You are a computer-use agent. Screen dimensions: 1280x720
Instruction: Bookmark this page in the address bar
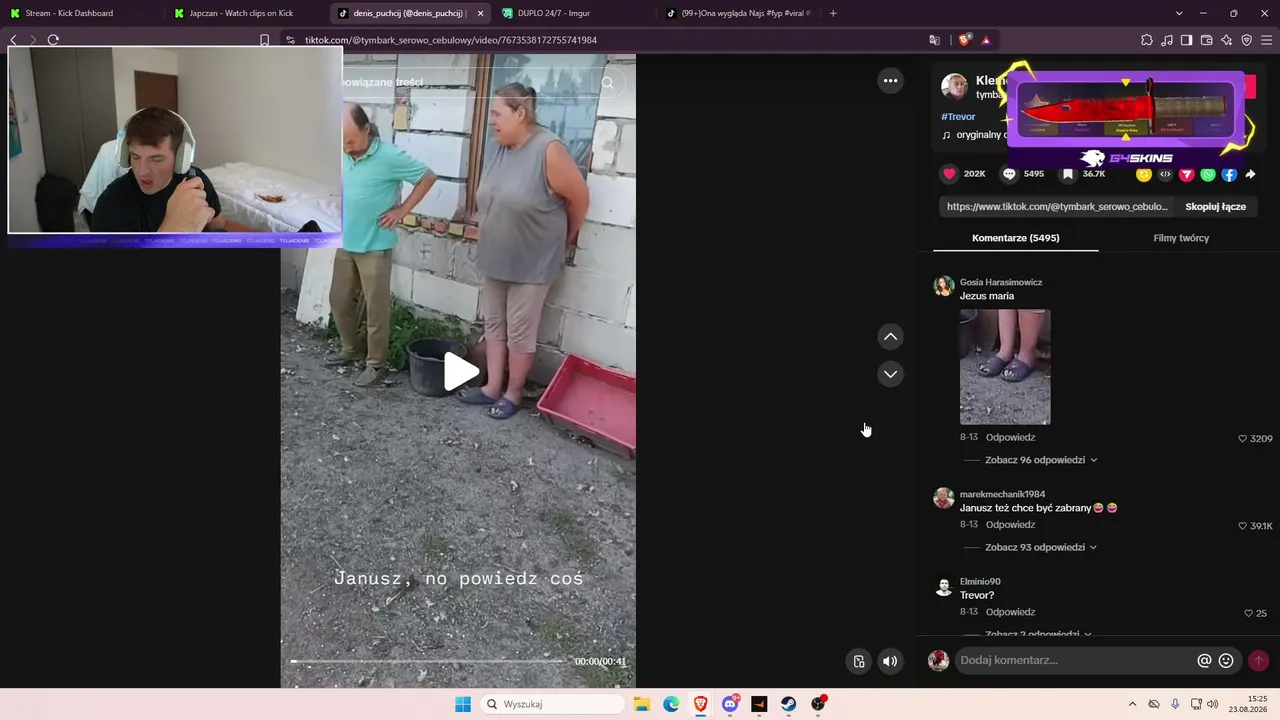(264, 40)
